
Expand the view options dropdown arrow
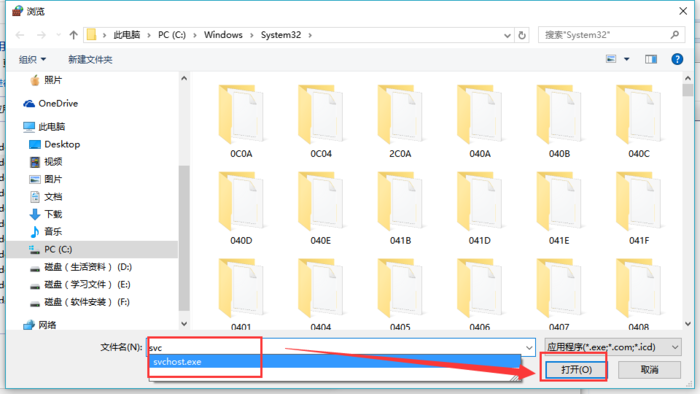pos(626,59)
